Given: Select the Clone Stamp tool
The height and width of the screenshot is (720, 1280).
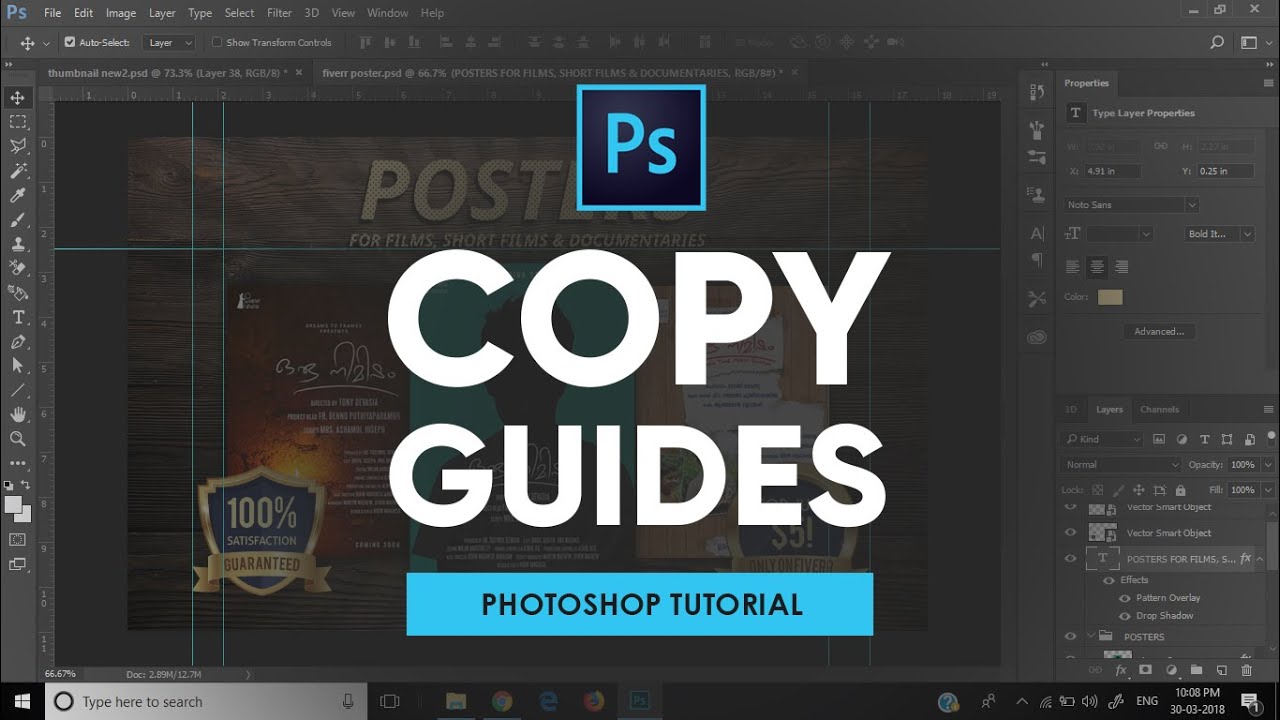Looking at the screenshot, I should pos(17,244).
